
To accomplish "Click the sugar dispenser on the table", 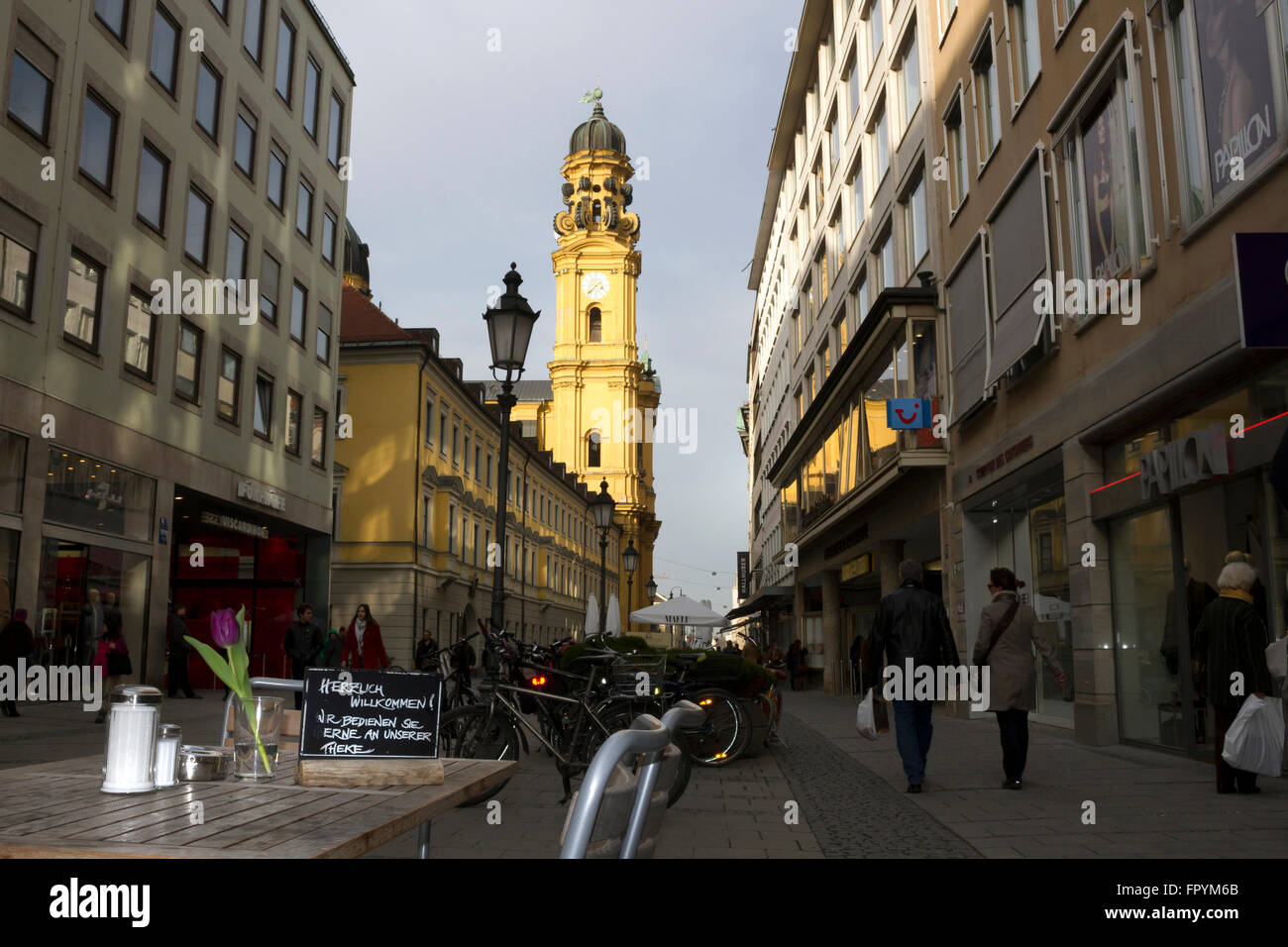I will click(x=131, y=739).
